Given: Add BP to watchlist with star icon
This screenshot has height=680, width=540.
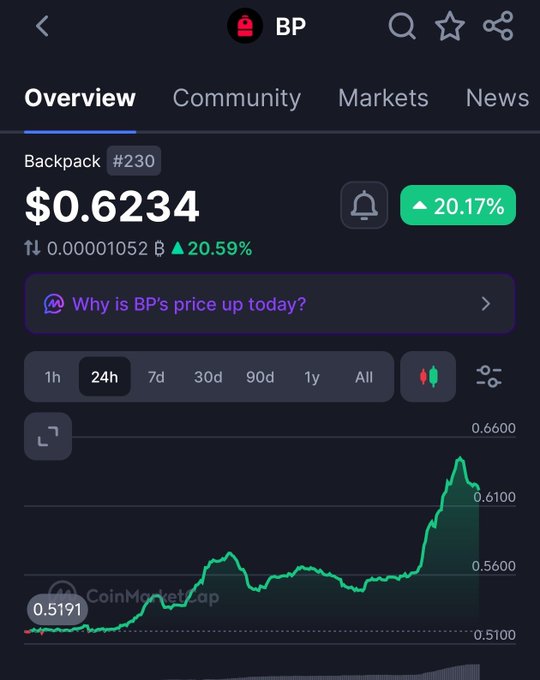Looking at the screenshot, I should pyautogui.click(x=450, y=26).
